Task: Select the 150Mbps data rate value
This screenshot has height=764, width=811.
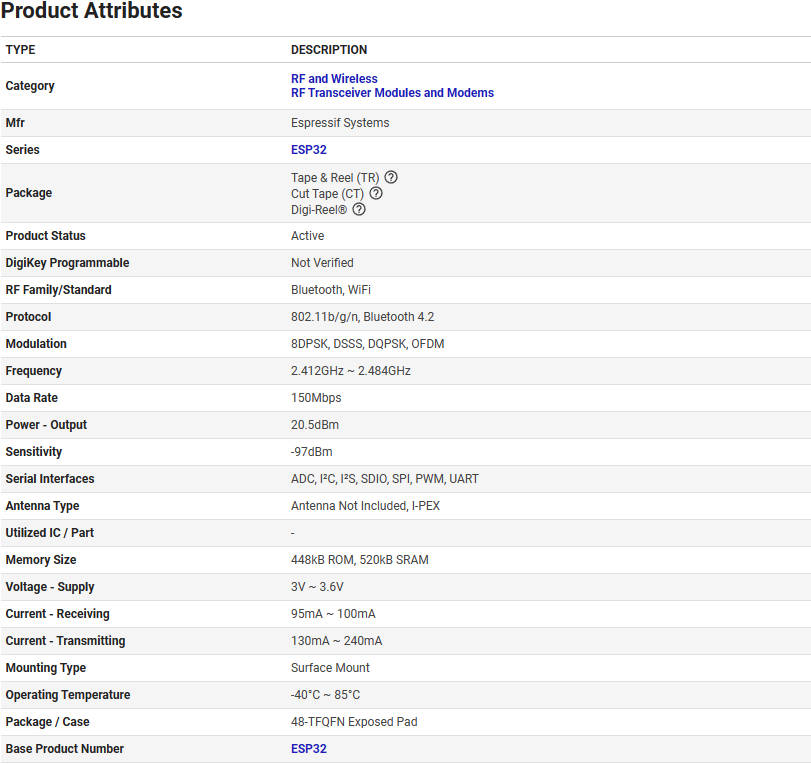Action: [x=316, y=398]
